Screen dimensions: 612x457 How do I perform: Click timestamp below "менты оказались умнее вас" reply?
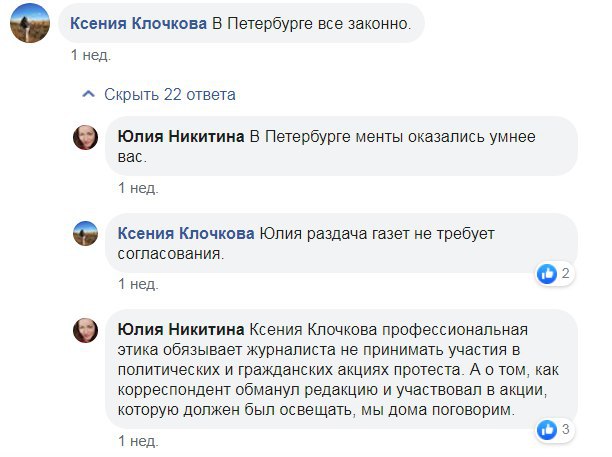[x=138, y=187]
